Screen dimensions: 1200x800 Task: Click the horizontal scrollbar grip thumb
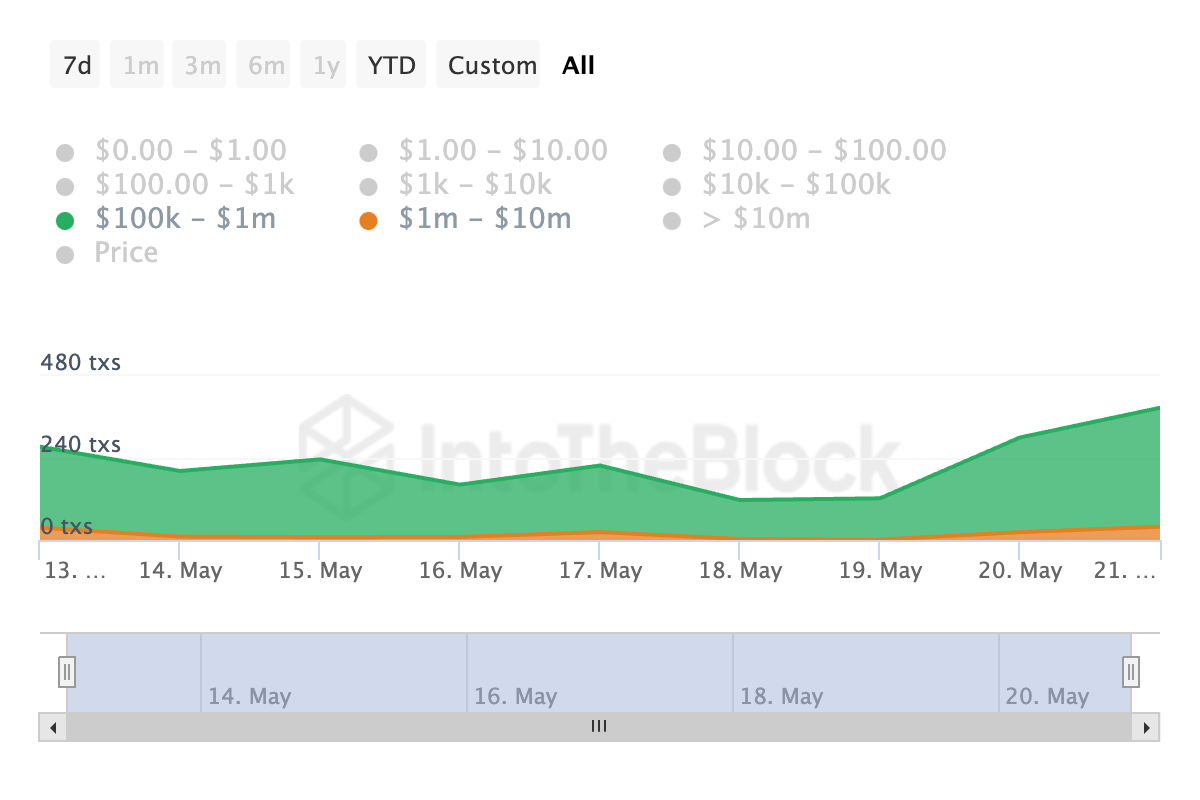point(599,727)
